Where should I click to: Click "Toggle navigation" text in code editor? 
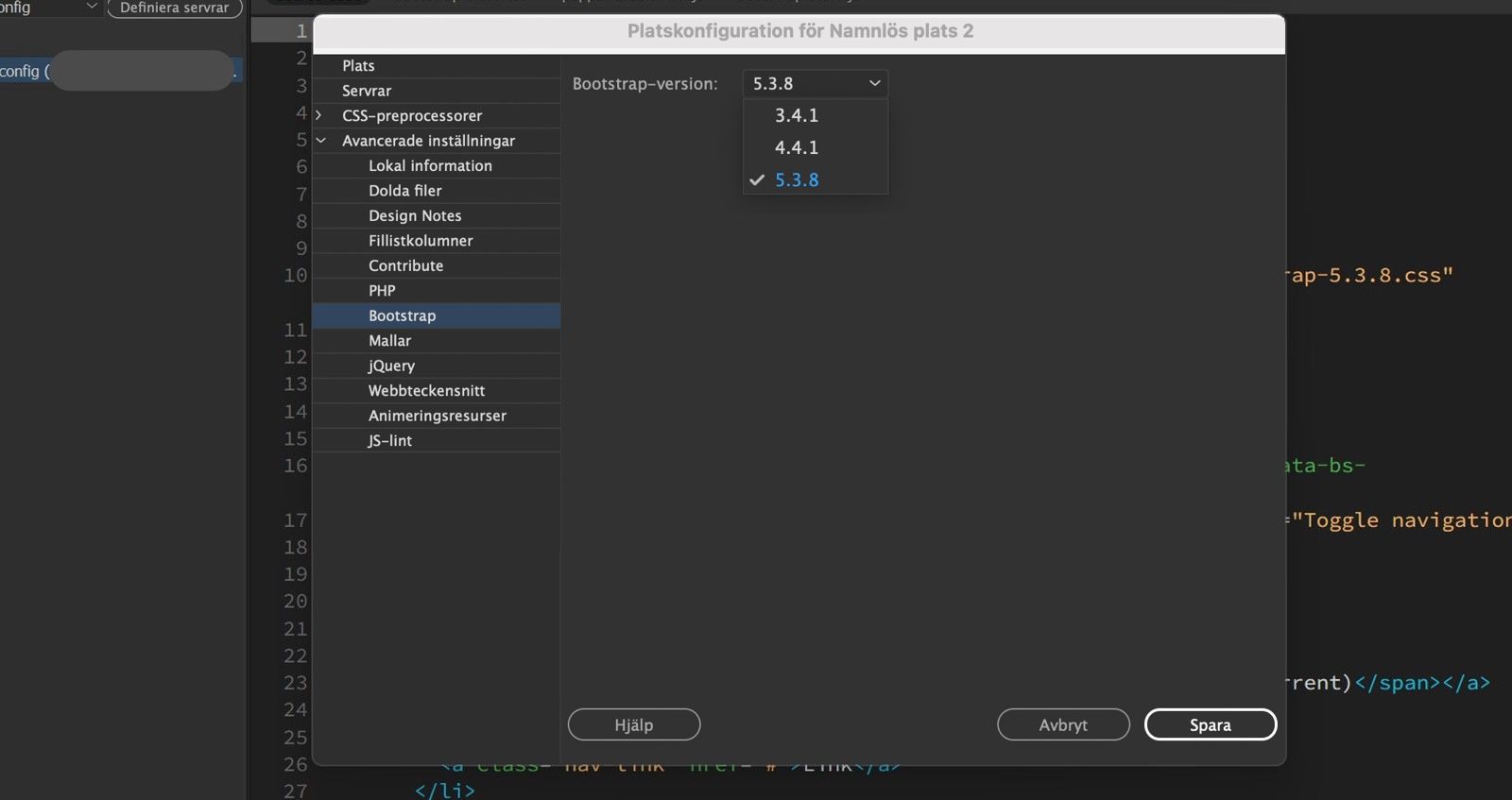[1401, 520]
